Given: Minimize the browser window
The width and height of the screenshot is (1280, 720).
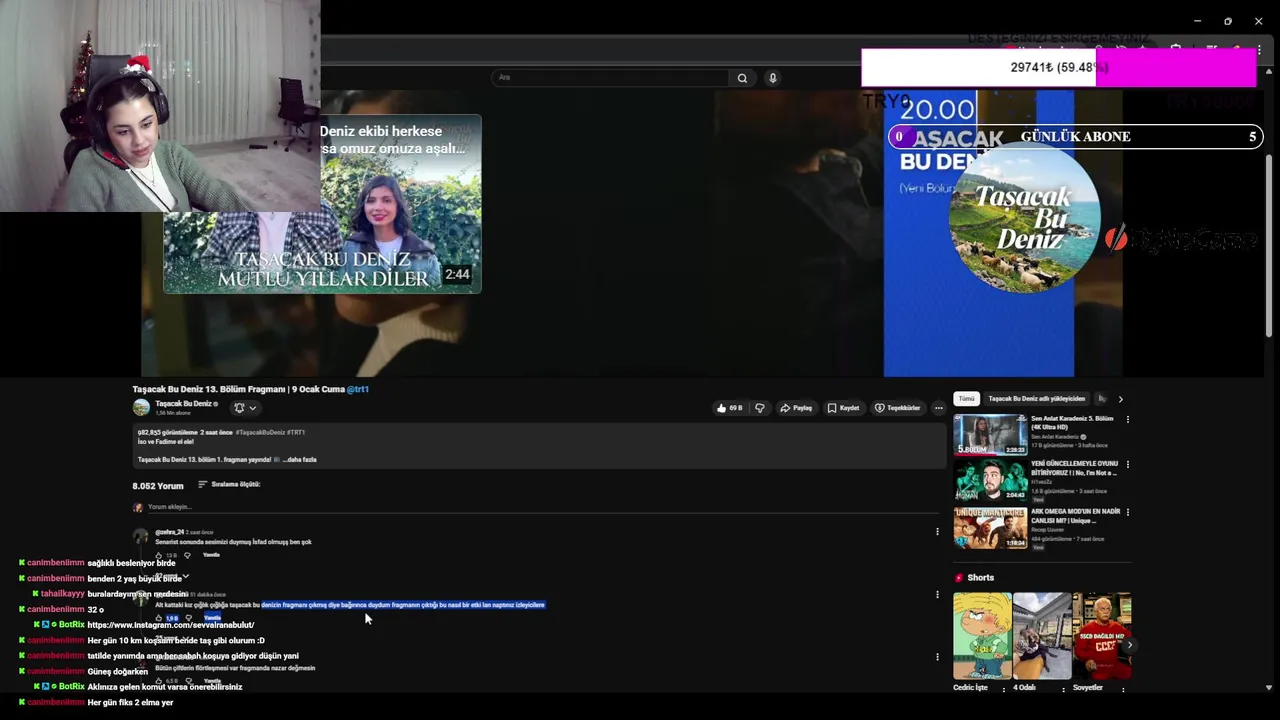Looking at the screenshot, I should (1197, 21).
